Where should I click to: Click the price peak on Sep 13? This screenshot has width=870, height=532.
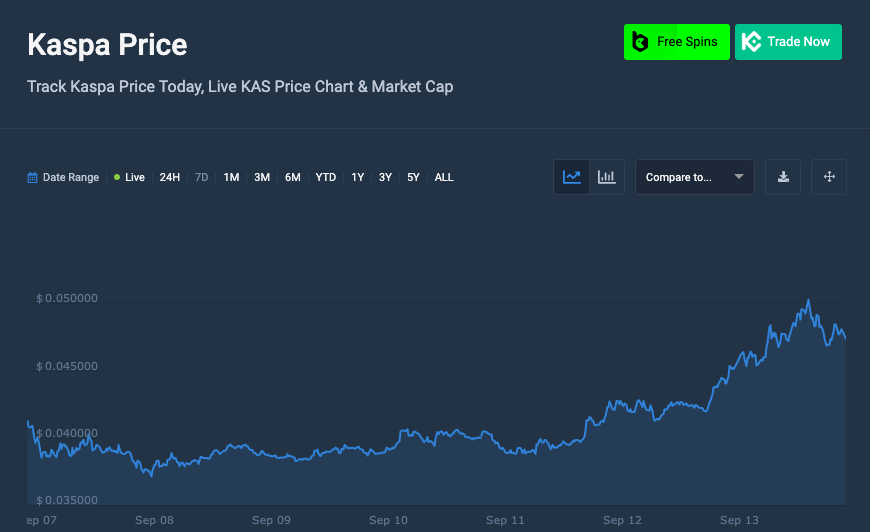pos(808,301)
